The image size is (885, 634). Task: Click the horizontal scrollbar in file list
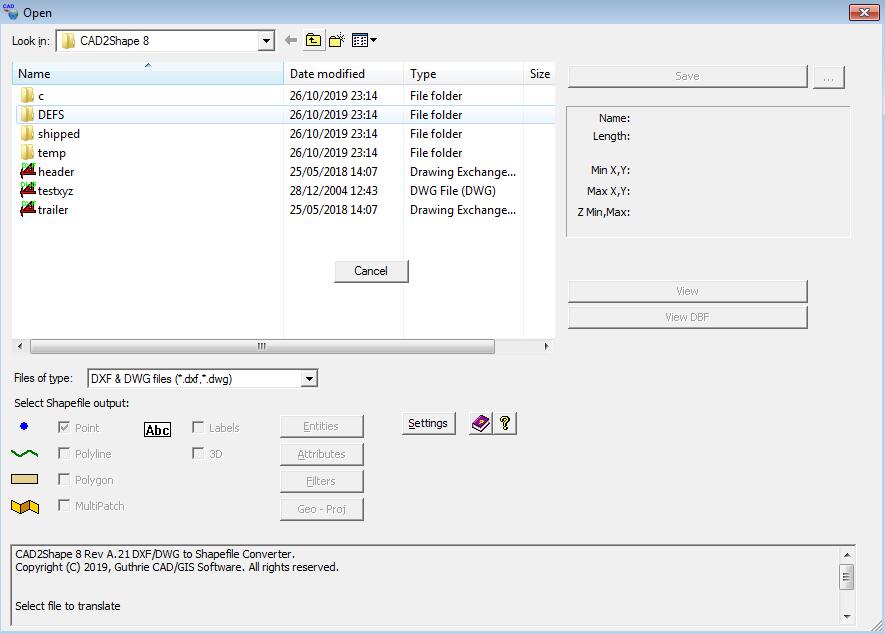(x=262, y=346)
